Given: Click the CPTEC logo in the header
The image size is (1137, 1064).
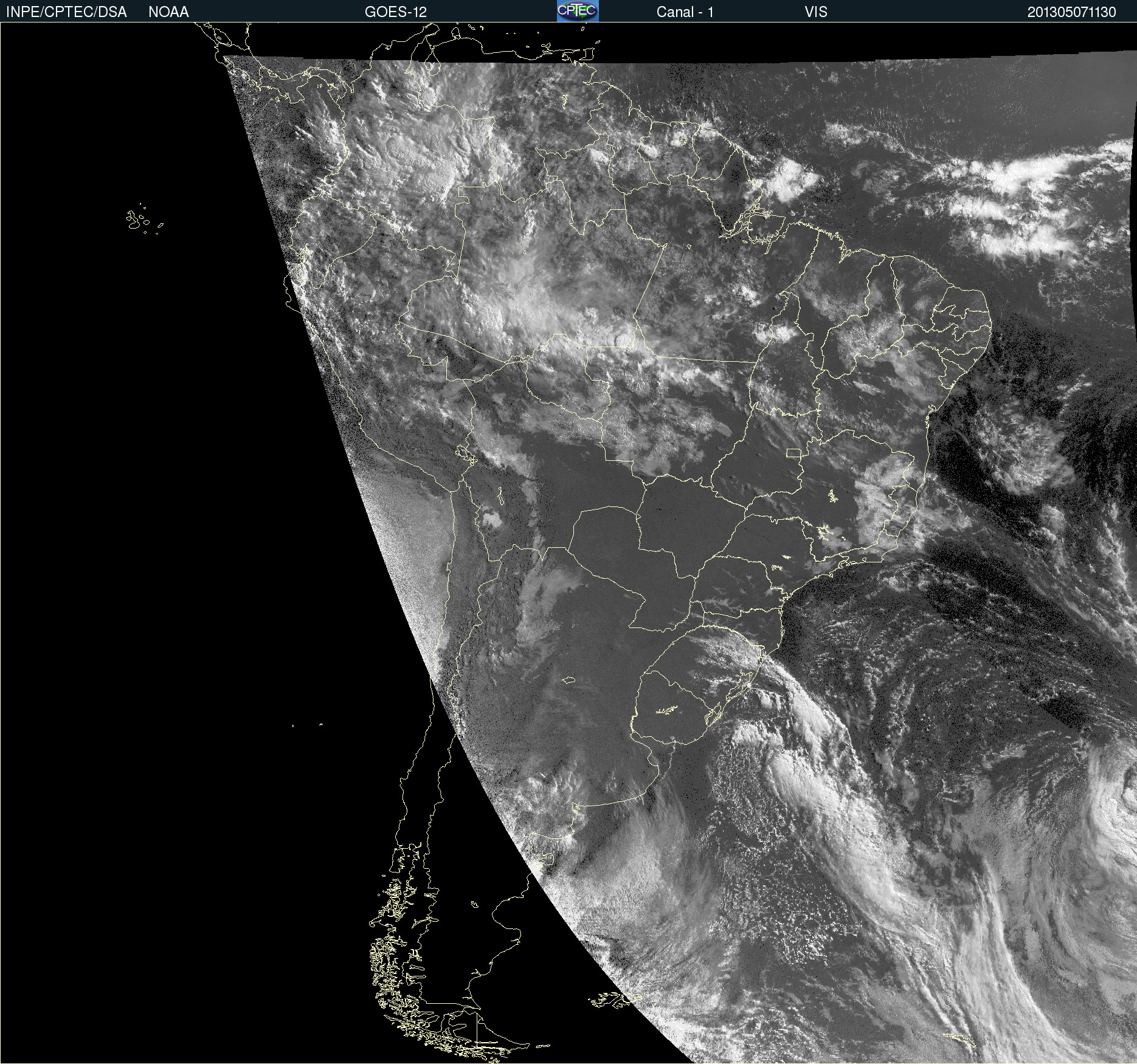Looking at the screenshot, I should [x=578, y=11].
